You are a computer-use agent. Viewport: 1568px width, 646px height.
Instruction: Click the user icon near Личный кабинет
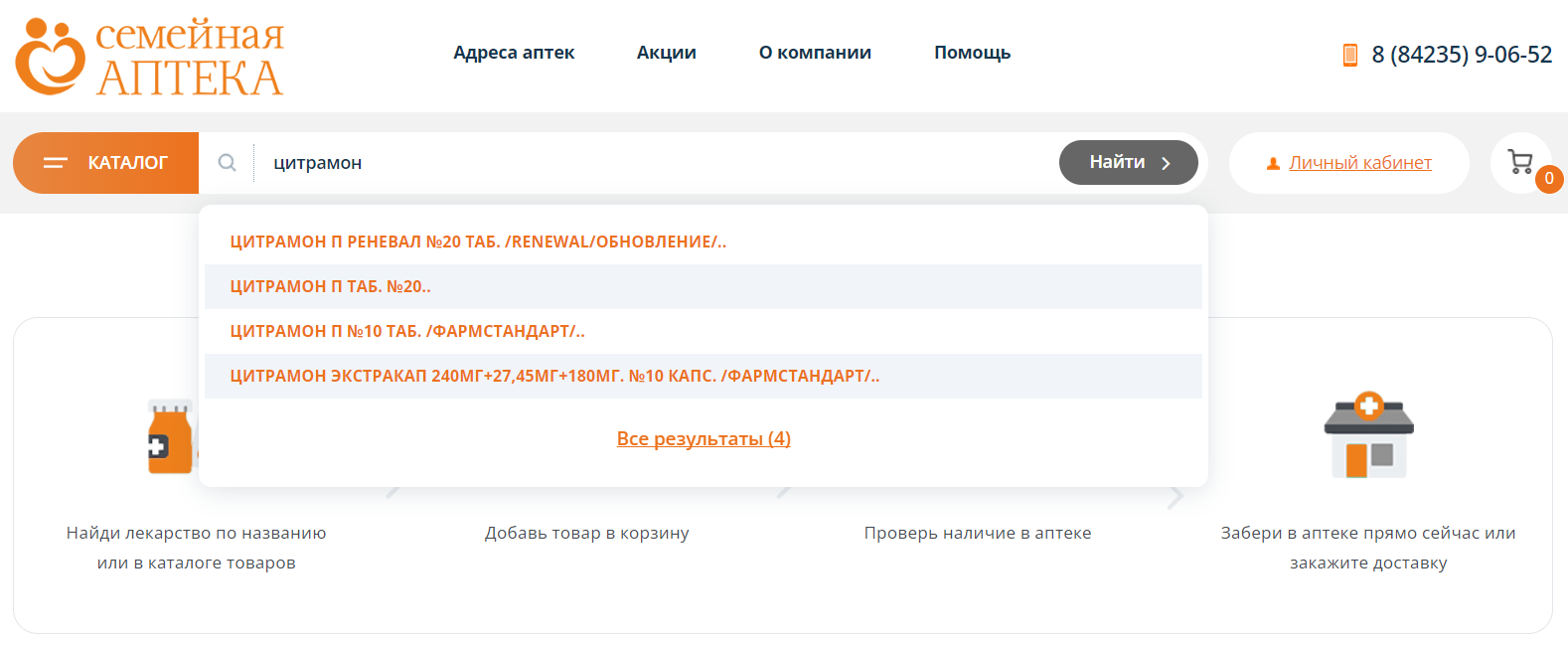click(1273, 164)
